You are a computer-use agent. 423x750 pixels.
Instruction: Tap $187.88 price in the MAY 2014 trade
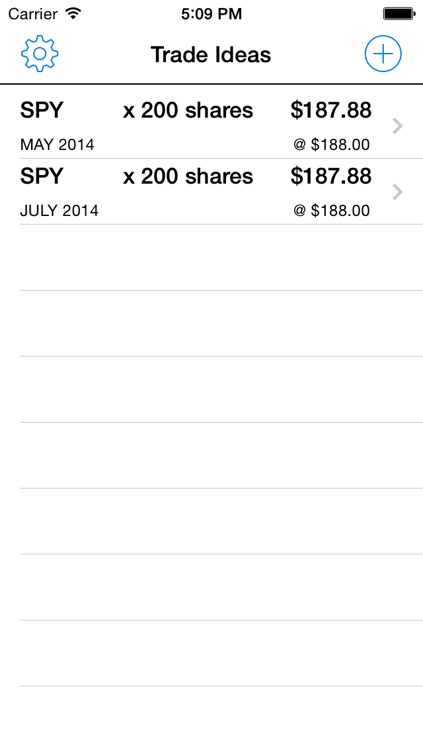click(x=331, y=110)
